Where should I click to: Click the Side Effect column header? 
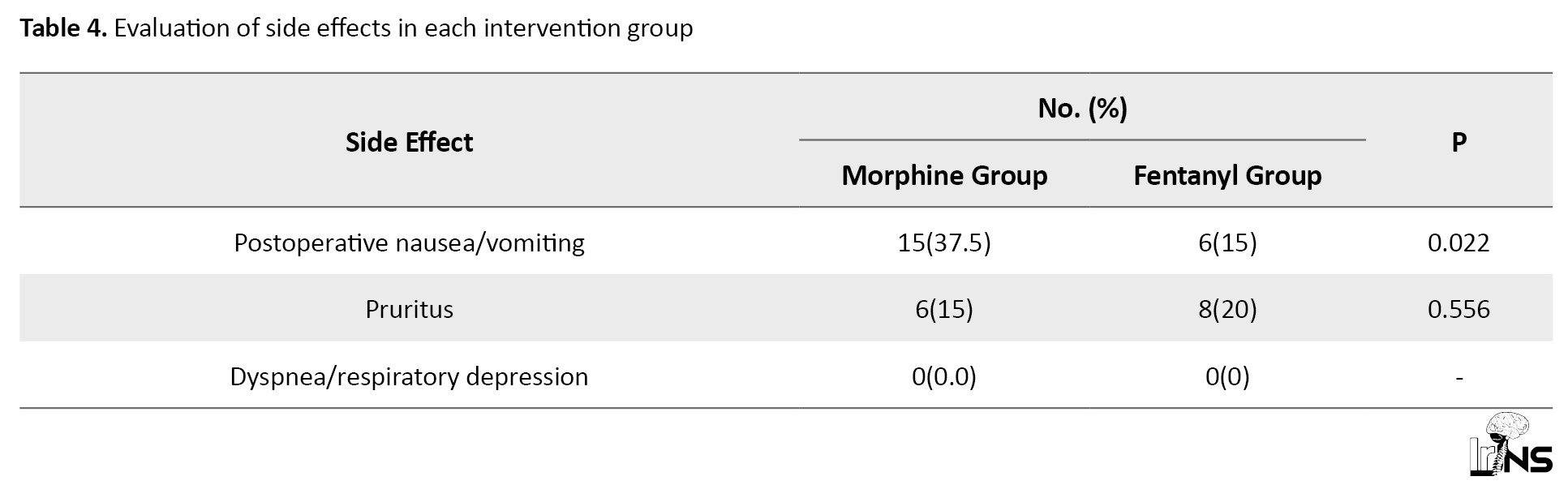[409, 142]
